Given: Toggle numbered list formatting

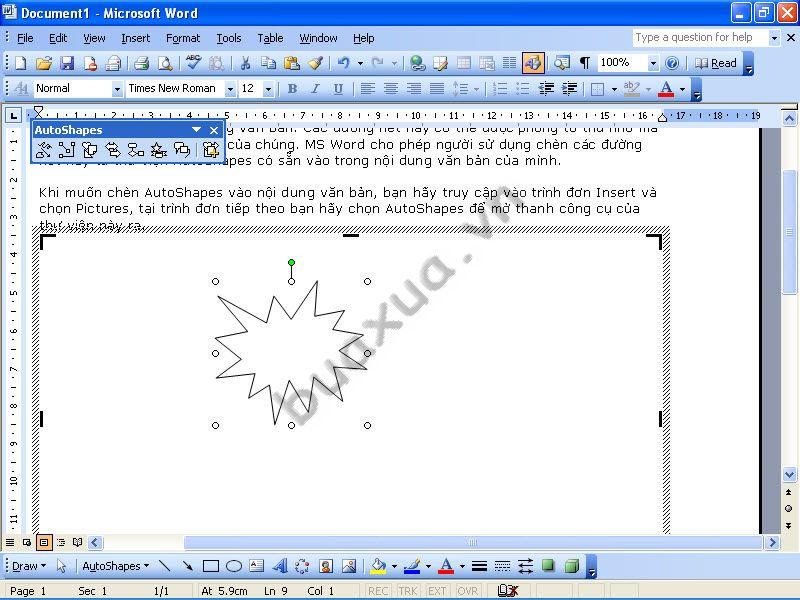Looking at the screenshot, I should pos(500,89).
